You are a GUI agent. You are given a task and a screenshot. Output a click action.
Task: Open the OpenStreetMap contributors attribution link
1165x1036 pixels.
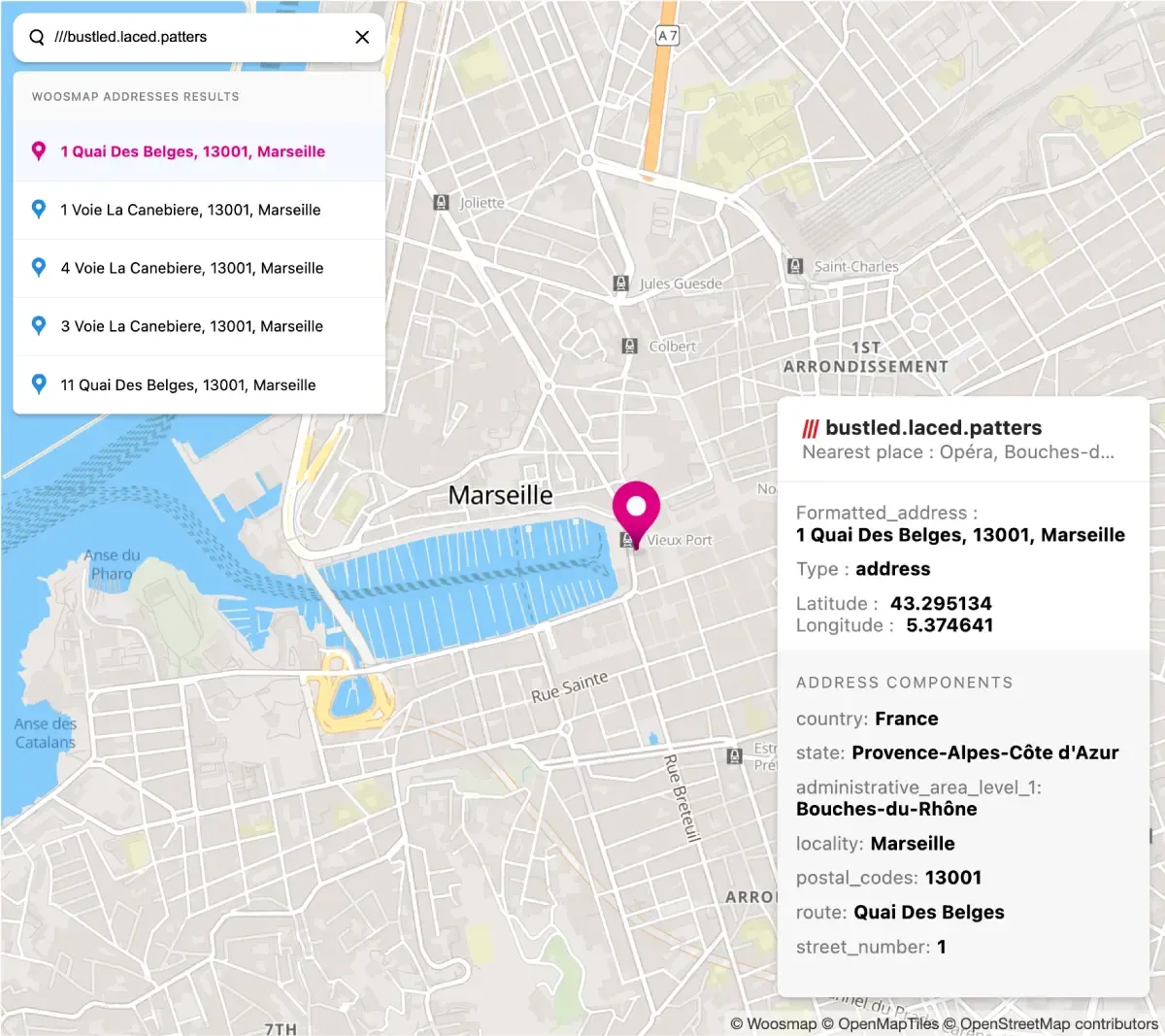click(x=1050, y=1023)
